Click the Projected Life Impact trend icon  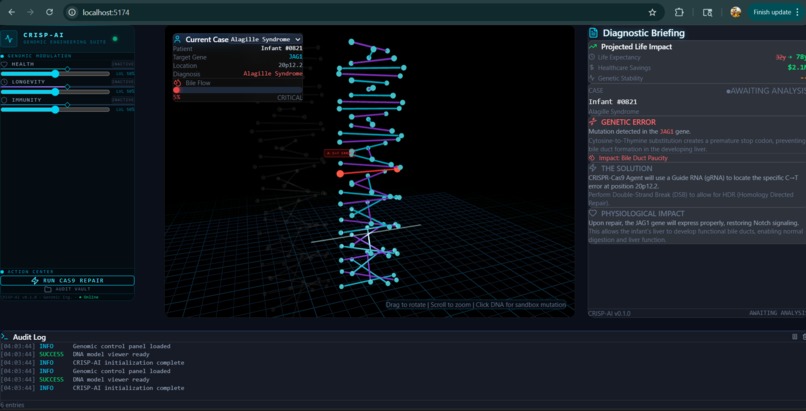(593, 47)
